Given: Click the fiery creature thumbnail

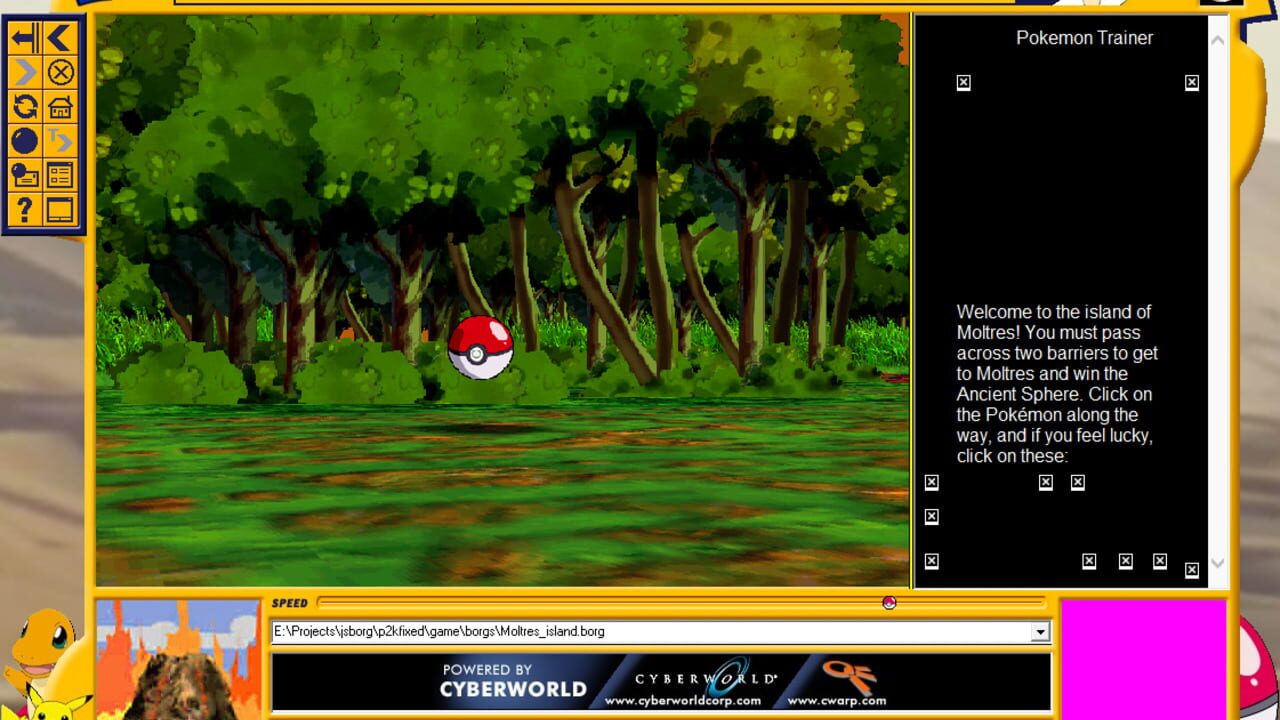Looking at the screenshot, I should coord(179,659).
